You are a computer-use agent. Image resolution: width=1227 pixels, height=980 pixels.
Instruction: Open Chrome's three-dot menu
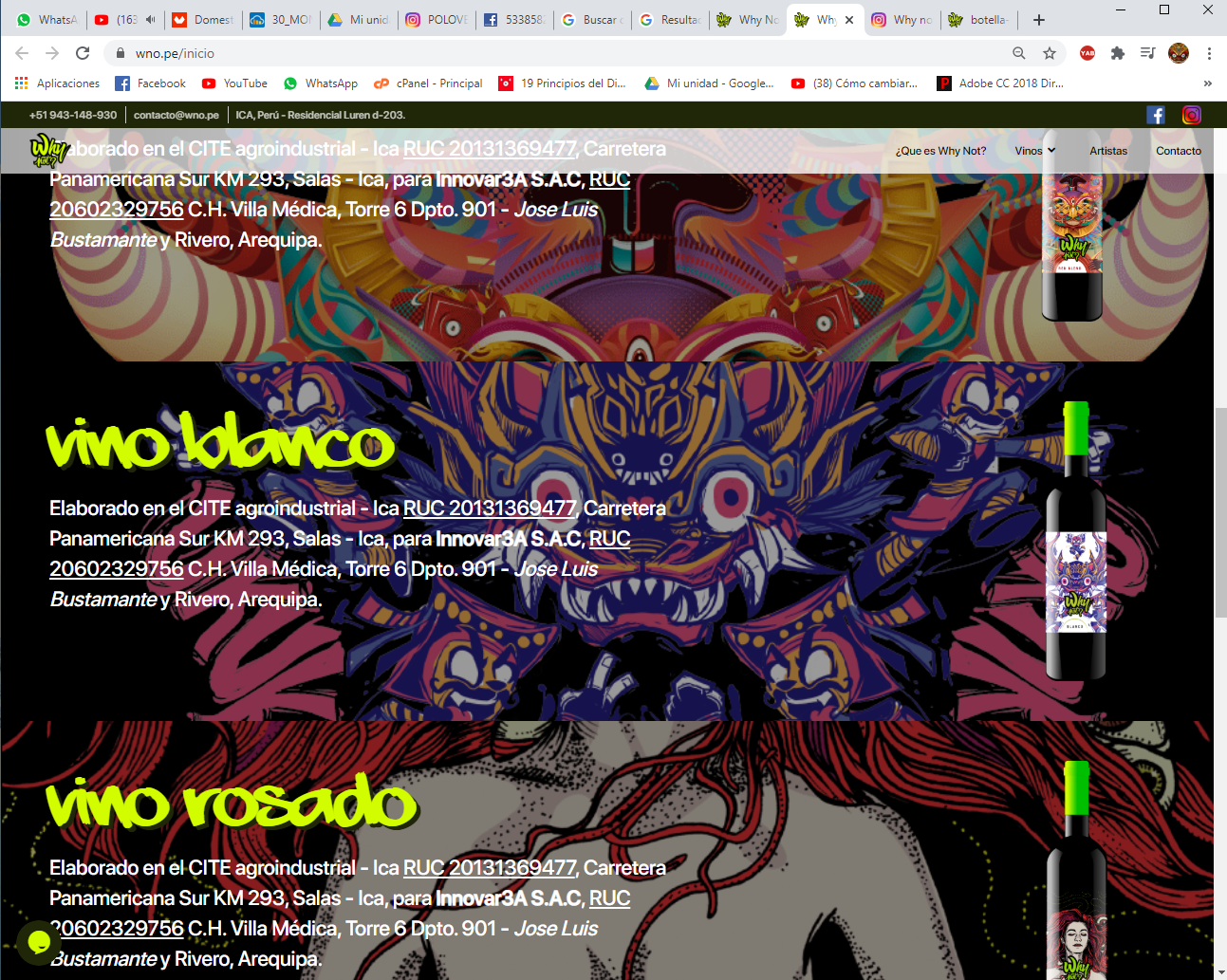(x=1209, y=53)
